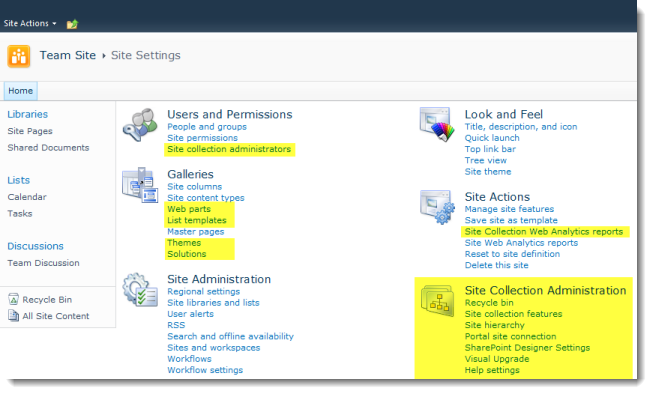This screenshot has width=652, height=394.
Task: Open Site permissions link
Action: coord(203,138)
